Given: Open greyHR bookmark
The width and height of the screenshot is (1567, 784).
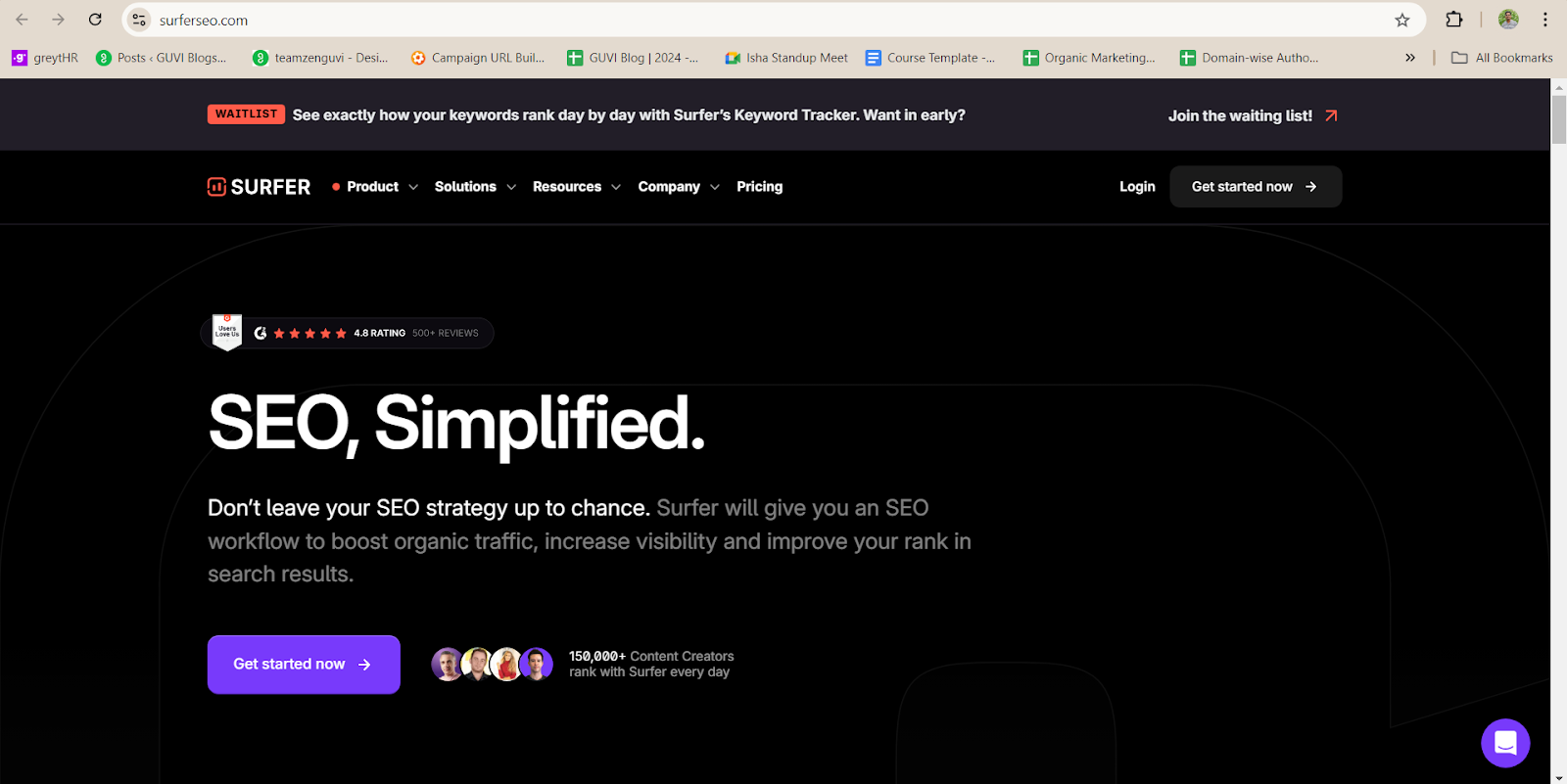Looking at the screenshot, I should 45,58.
